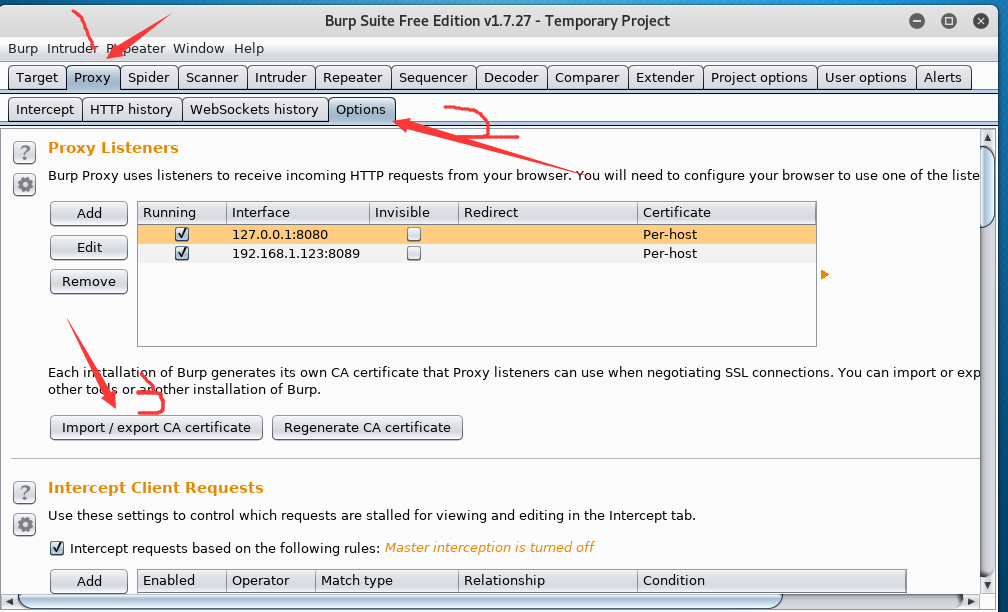The height and width of the screenshot is (612, 1008).
Task: Click Per-host cell in 192.168.1.123:8089 row
Action: (726, 253)
